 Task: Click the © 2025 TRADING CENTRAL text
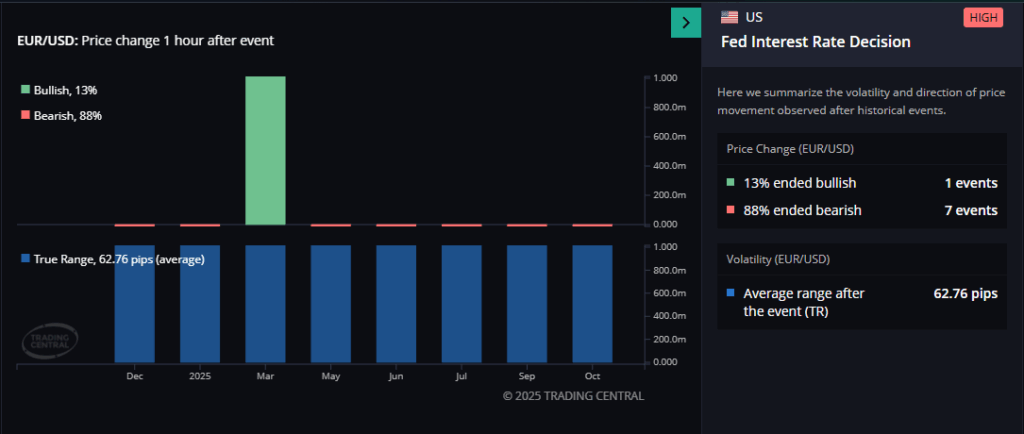573,396
